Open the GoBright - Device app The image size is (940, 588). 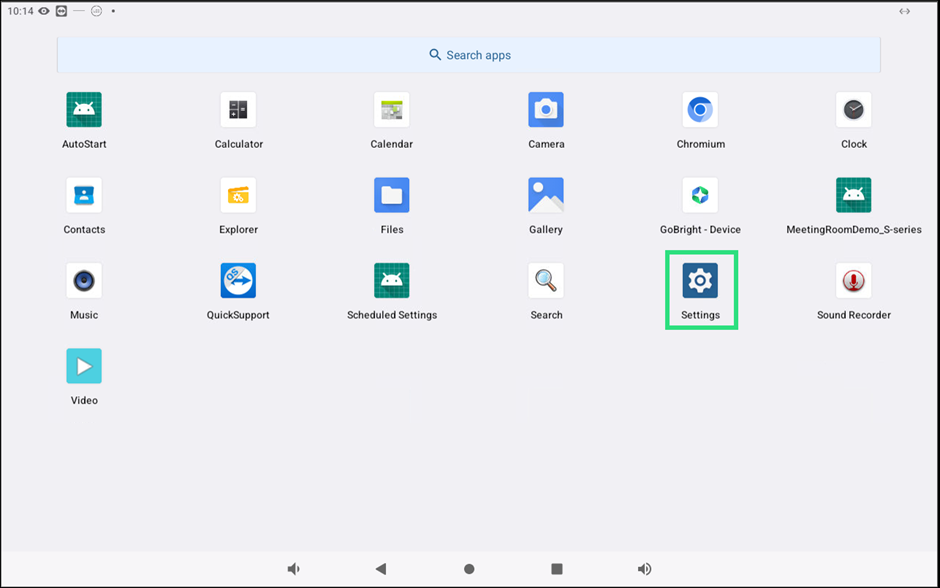[x=700, y=195]
